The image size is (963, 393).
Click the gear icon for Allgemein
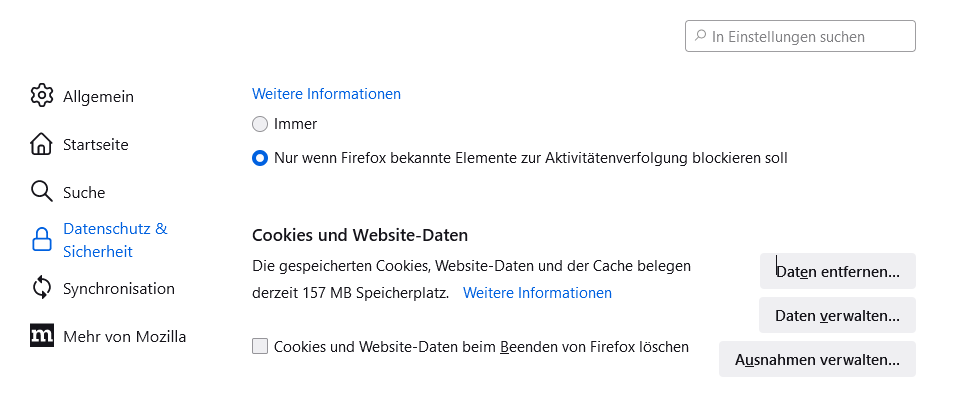tap(41, 96)
